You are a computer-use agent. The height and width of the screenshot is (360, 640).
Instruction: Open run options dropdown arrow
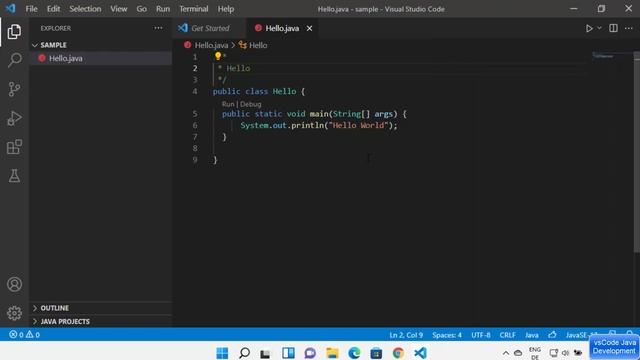click(599, 28)
